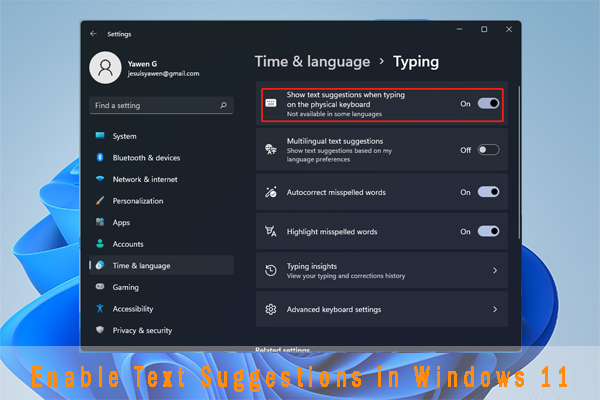This screenshot has width=600, height=400.
Task: Disable Autocorrect misspelled words toggle
Action: coord(488,192)
